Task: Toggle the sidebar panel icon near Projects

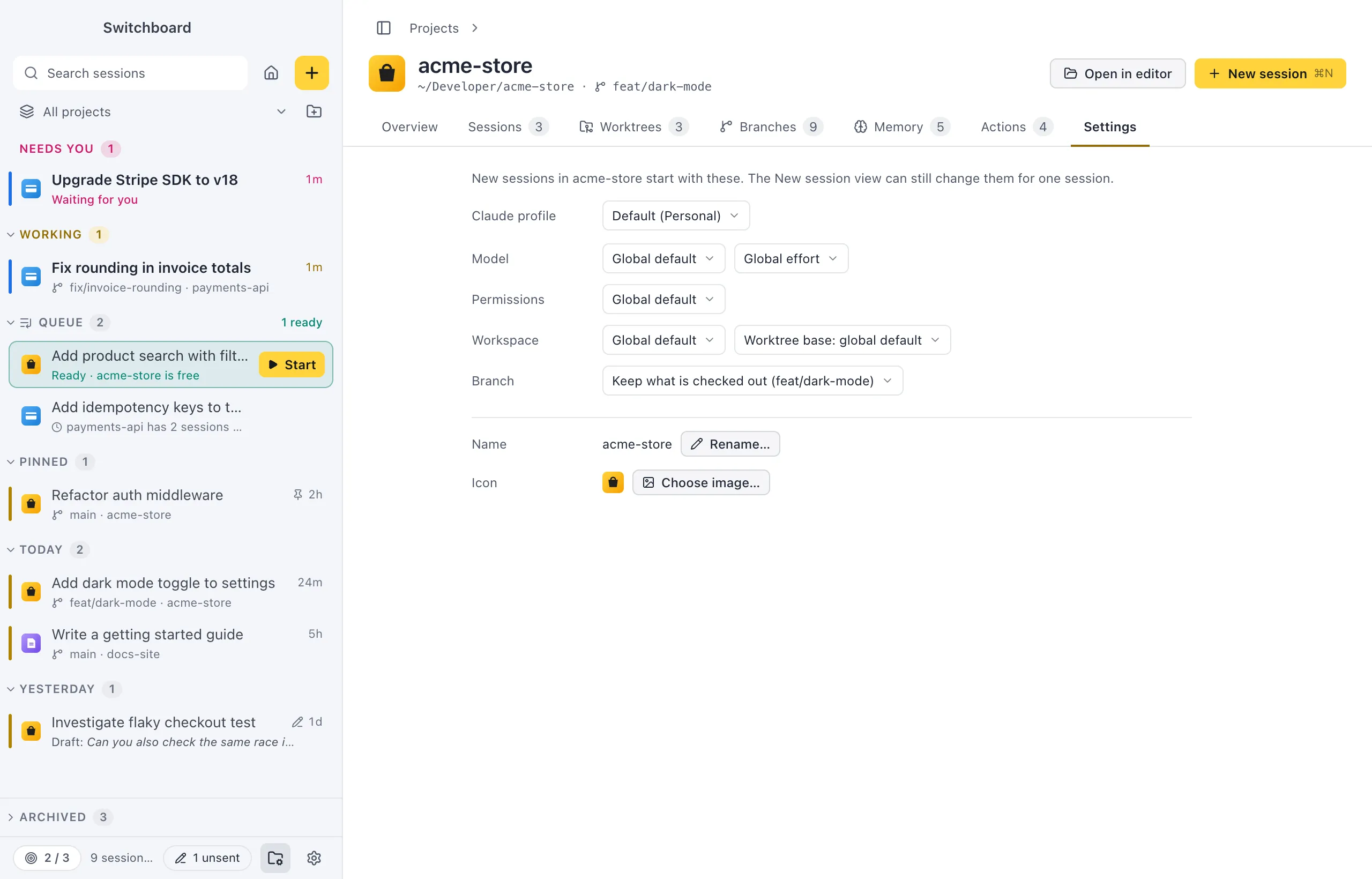Action: (x=384, y=28)
